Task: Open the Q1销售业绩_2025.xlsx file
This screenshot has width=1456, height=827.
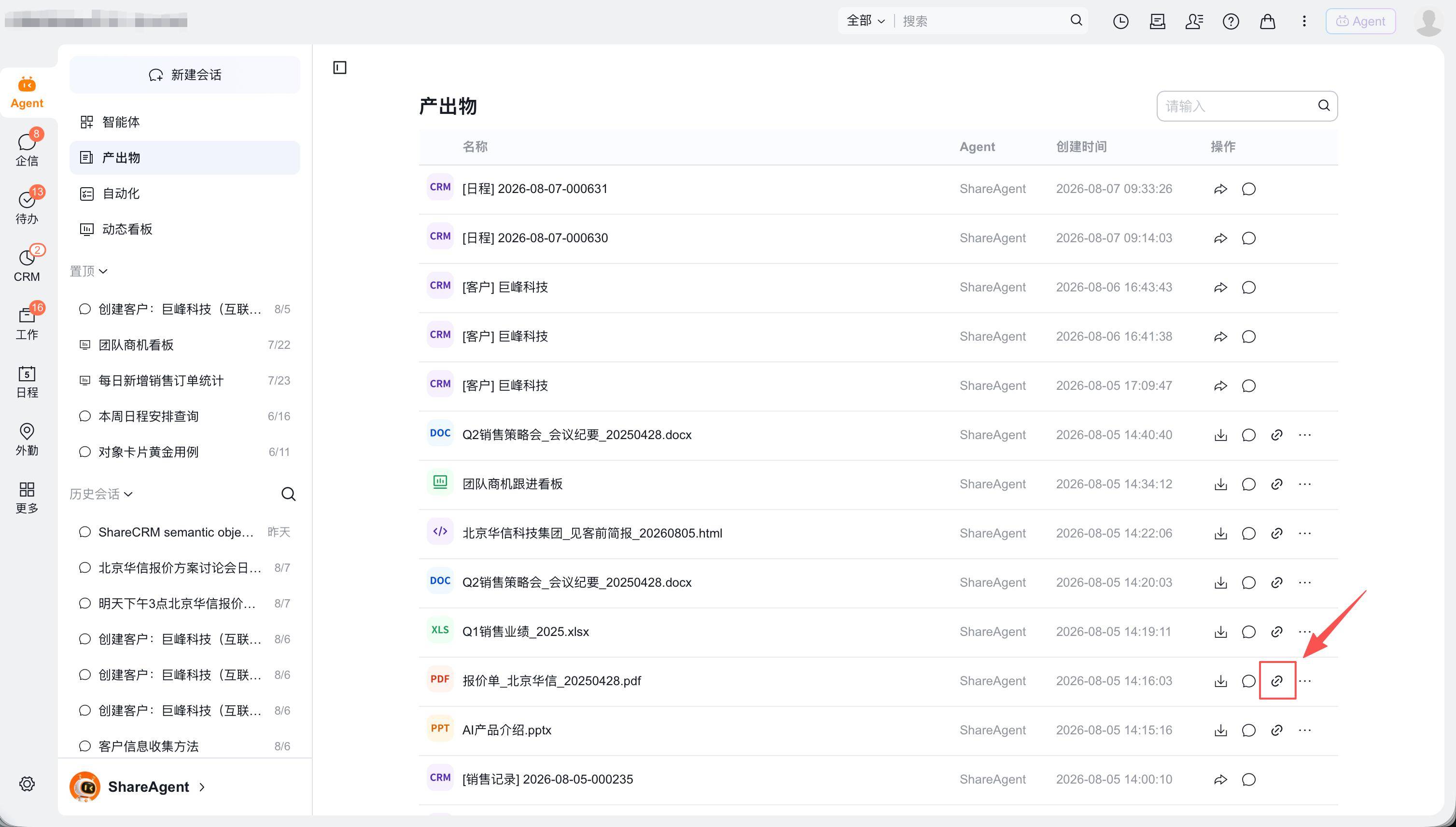Action: coord(526,632)
